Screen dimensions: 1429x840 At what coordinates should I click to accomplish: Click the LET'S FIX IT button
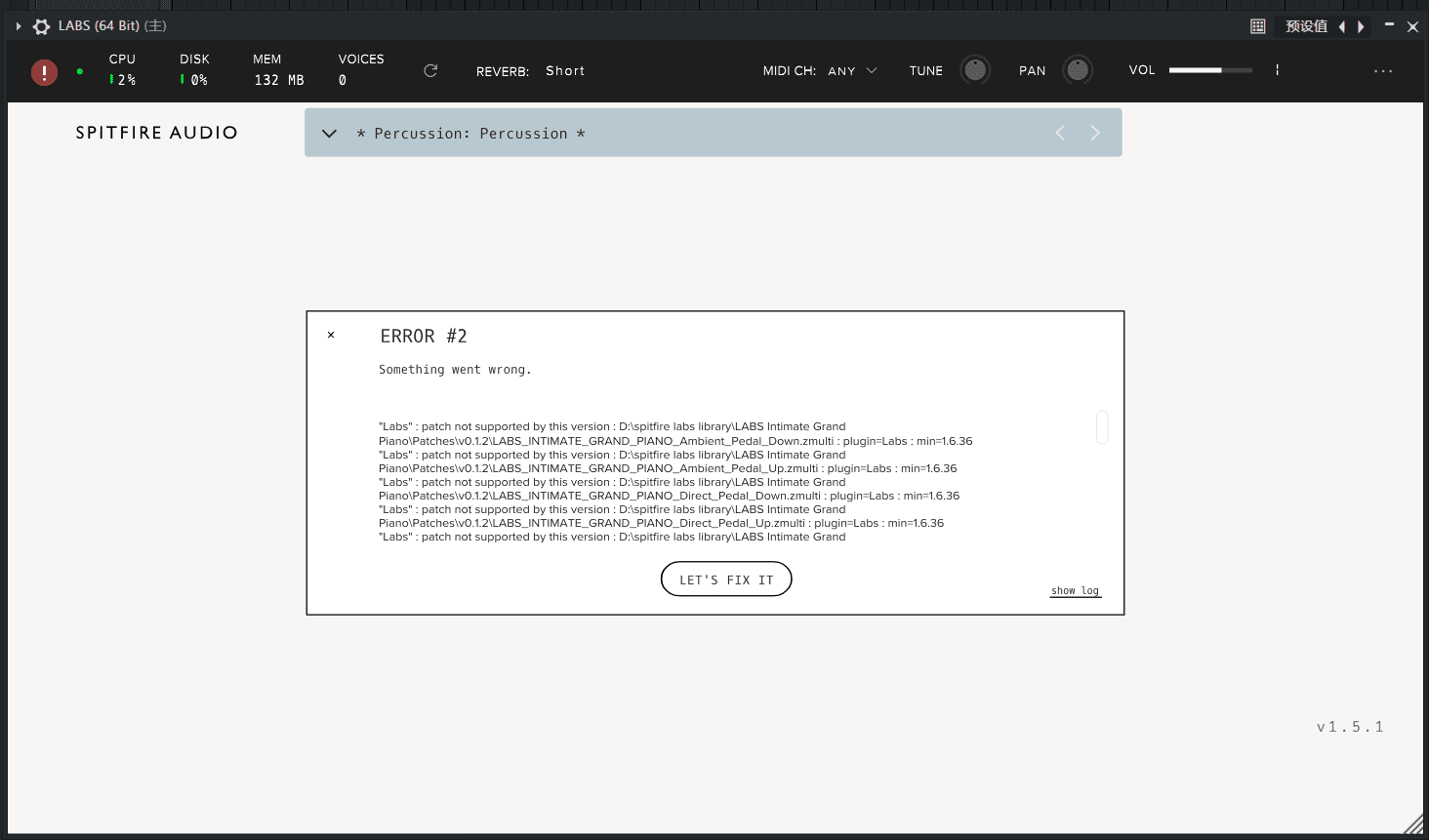pos(726,580)
